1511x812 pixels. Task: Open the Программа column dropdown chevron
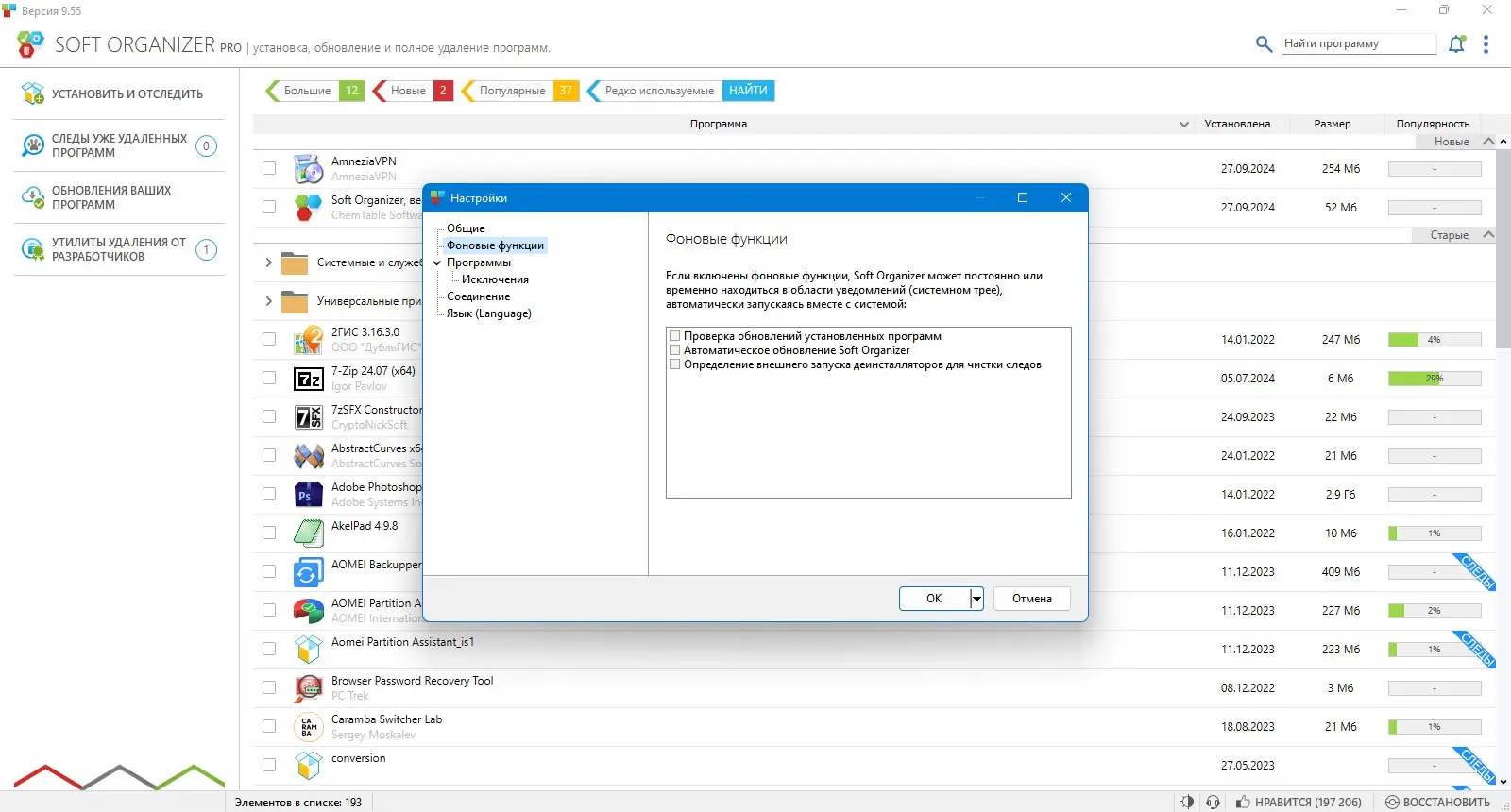(1184, 125)
